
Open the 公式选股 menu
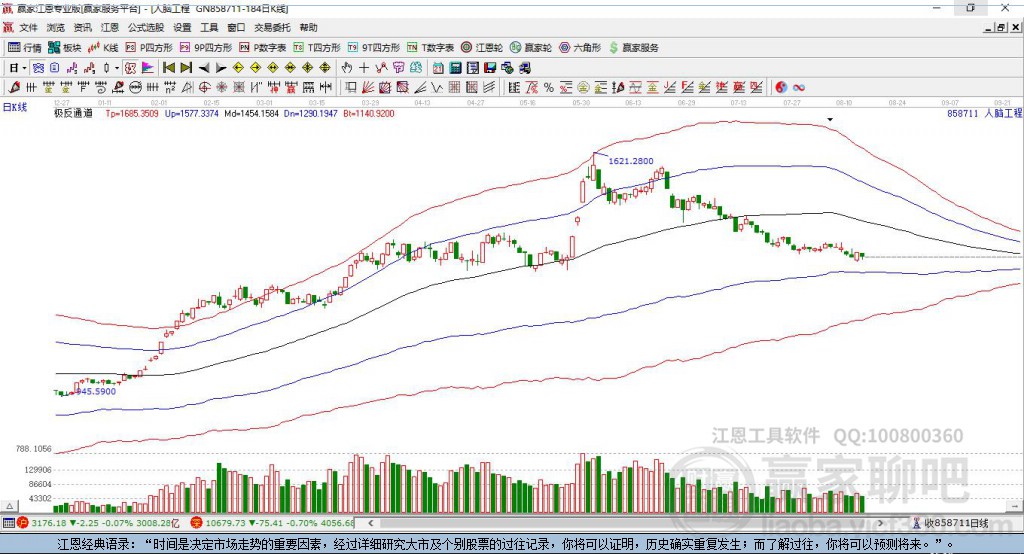click(x=146, y=27)
